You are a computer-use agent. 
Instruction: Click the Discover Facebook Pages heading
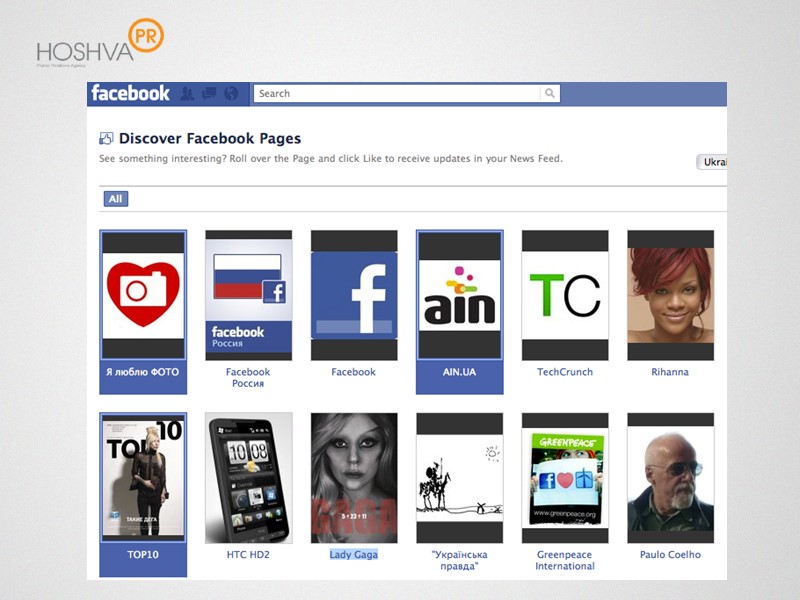pos(210,138)
